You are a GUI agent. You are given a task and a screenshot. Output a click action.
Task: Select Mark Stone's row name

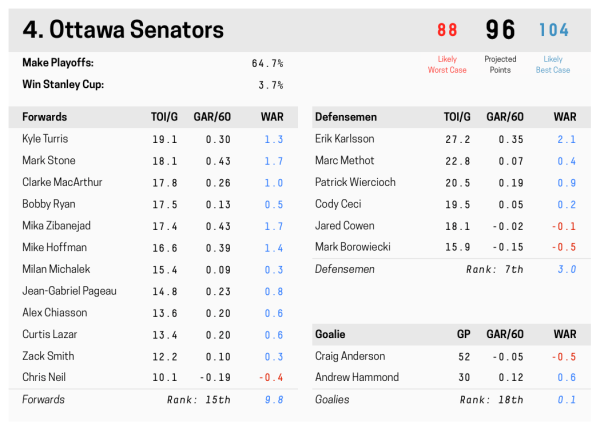click(x=48, y=161)
